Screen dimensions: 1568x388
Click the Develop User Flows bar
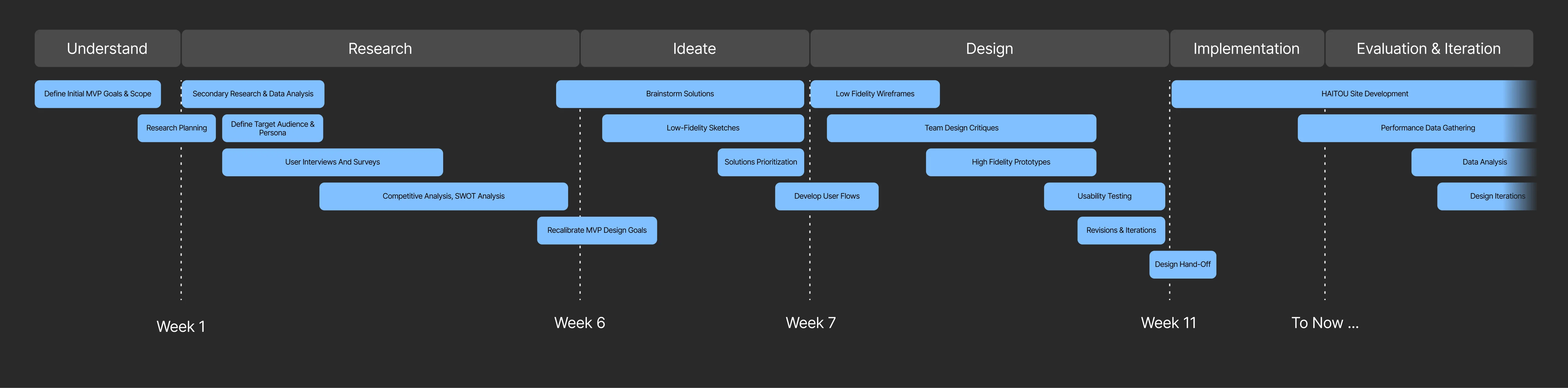[827, 196]
